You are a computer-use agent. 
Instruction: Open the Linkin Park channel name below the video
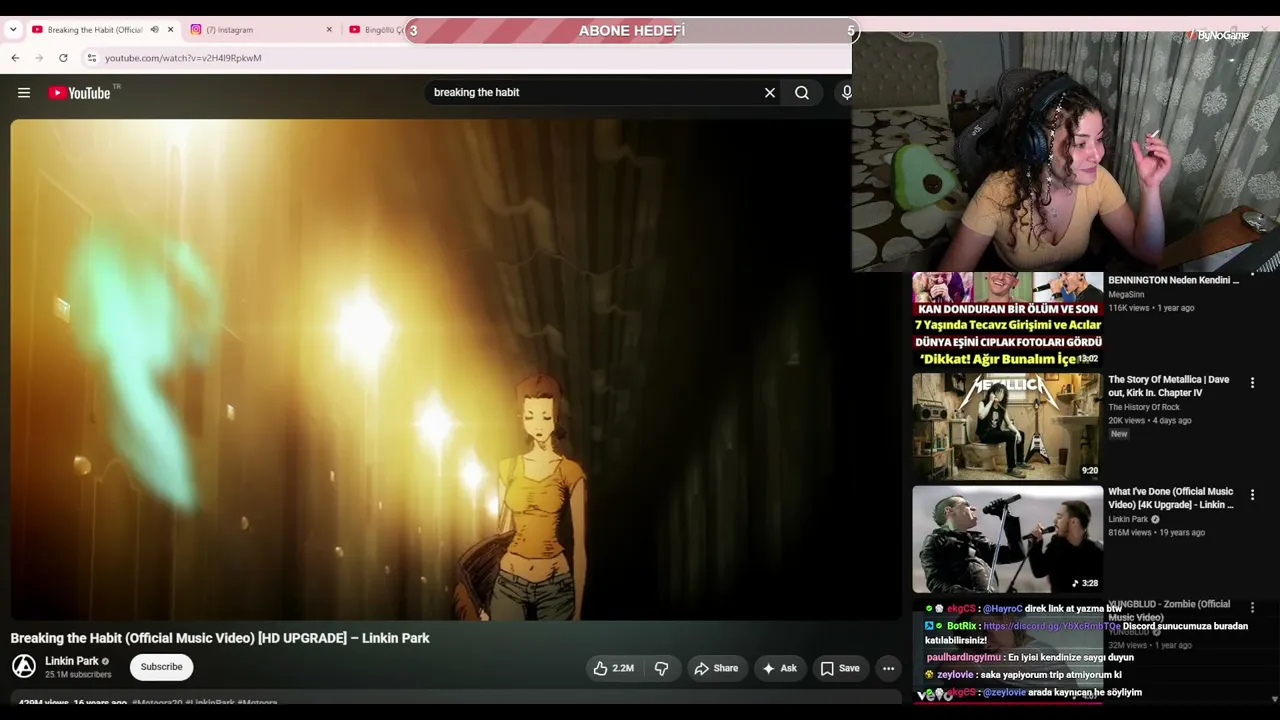(x=72, y=661)
